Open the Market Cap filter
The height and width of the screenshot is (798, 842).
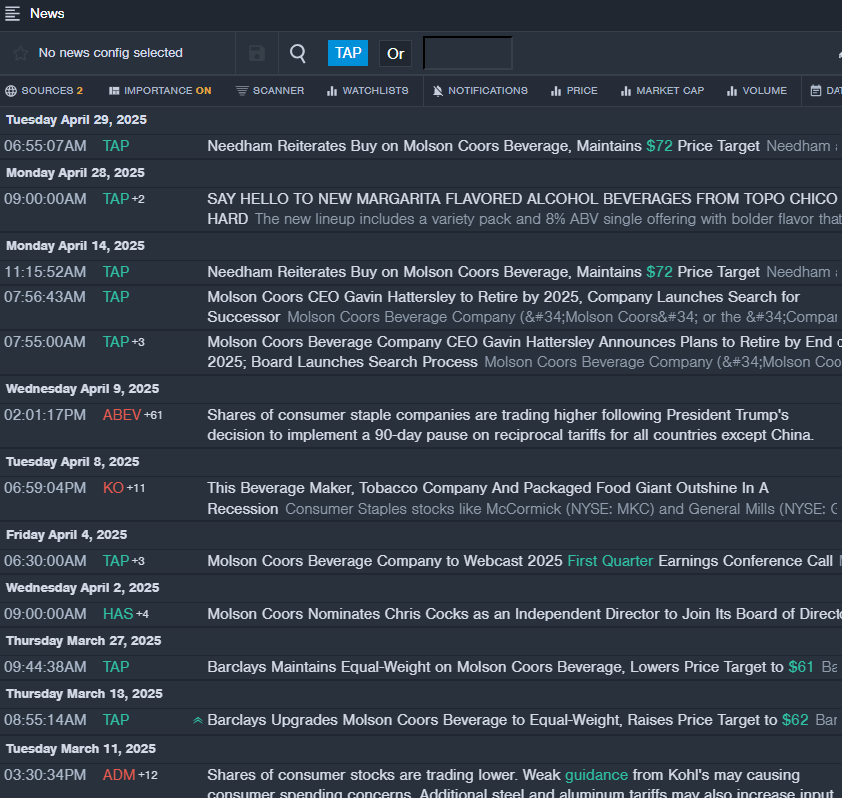(x=662, y=91)
